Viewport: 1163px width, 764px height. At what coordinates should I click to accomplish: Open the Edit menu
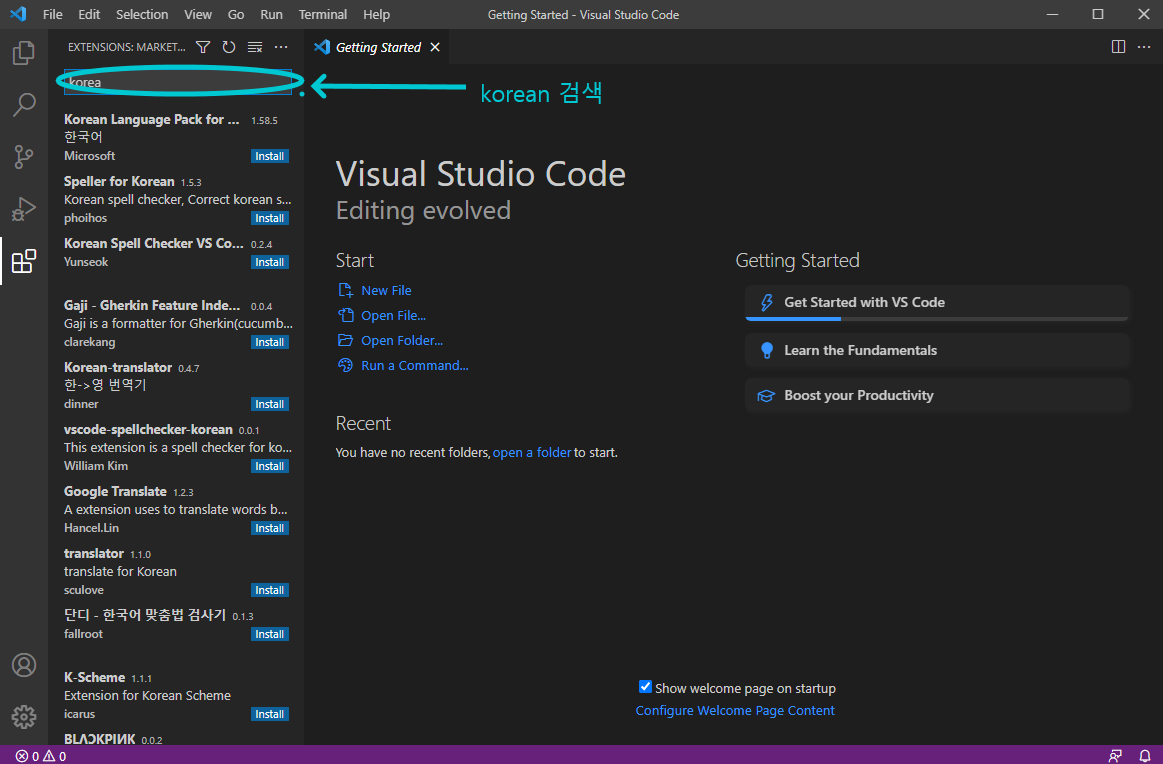89,14
